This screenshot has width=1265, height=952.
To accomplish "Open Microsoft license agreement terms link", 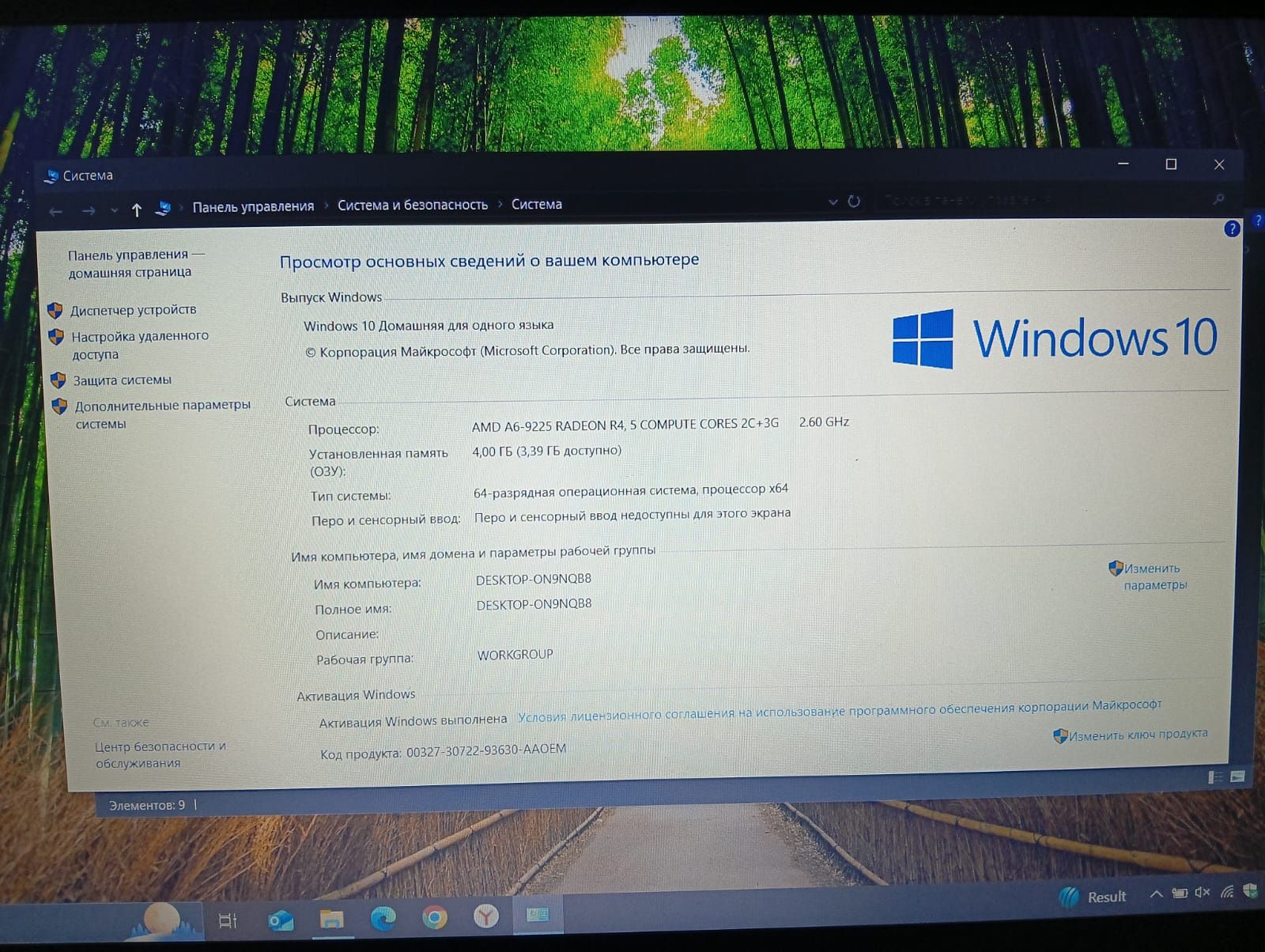I will pyautogui.click(x=839, y=710).
